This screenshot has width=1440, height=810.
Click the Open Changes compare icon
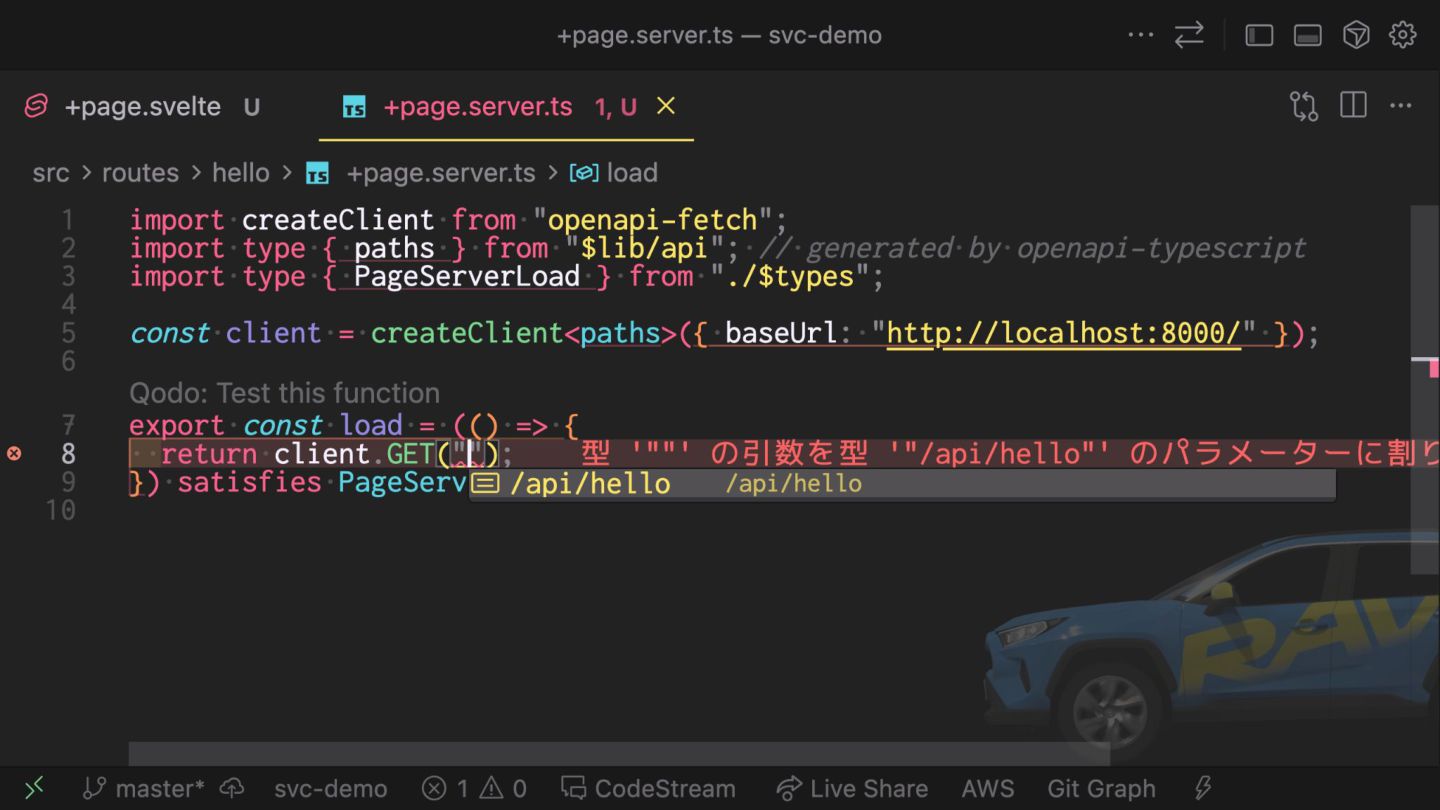[1304, 106]
